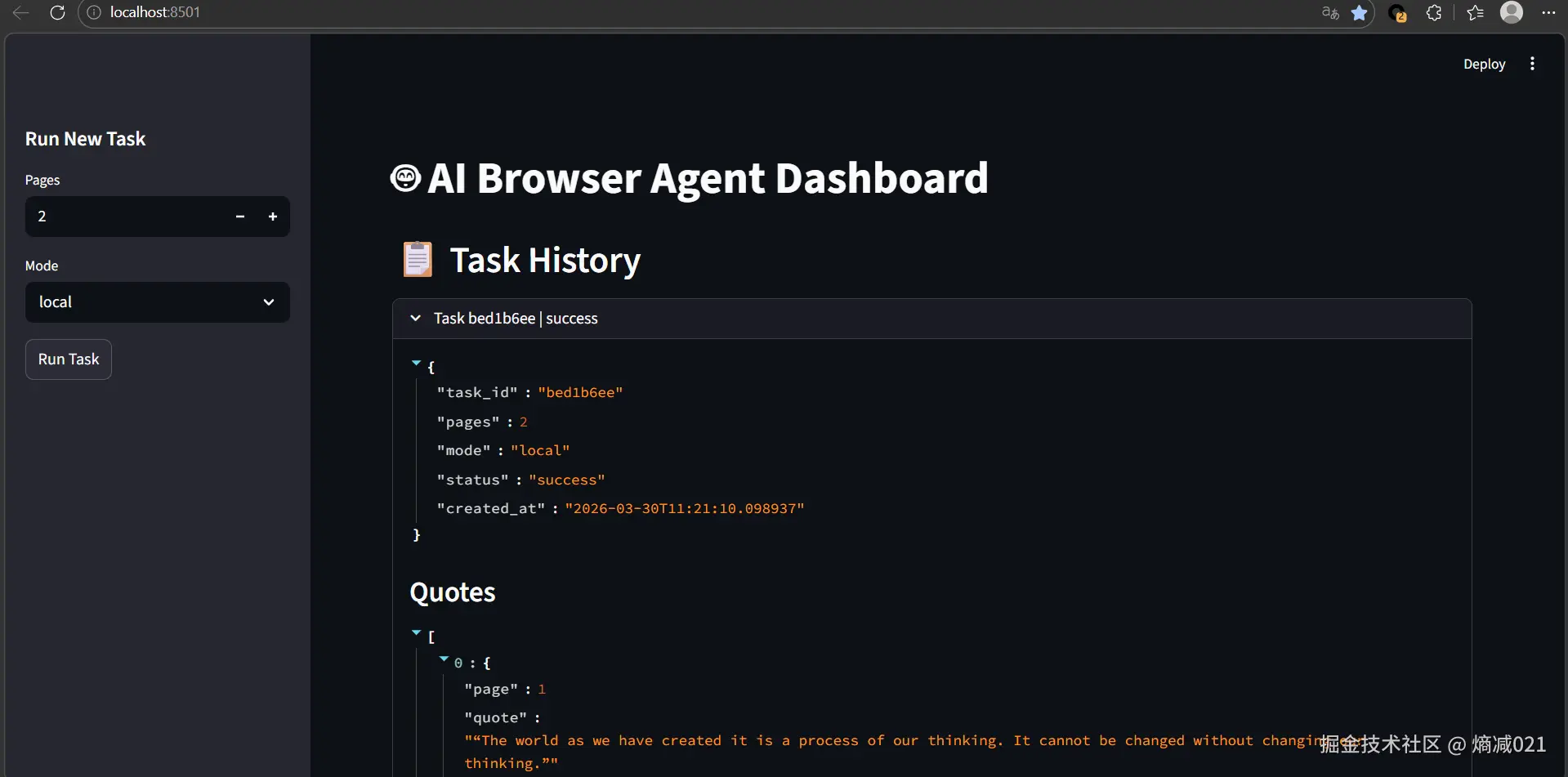Click the Run New Task sidebar heading
The width and height of the screenshot is (1568, 777).
tap(86, 139)
